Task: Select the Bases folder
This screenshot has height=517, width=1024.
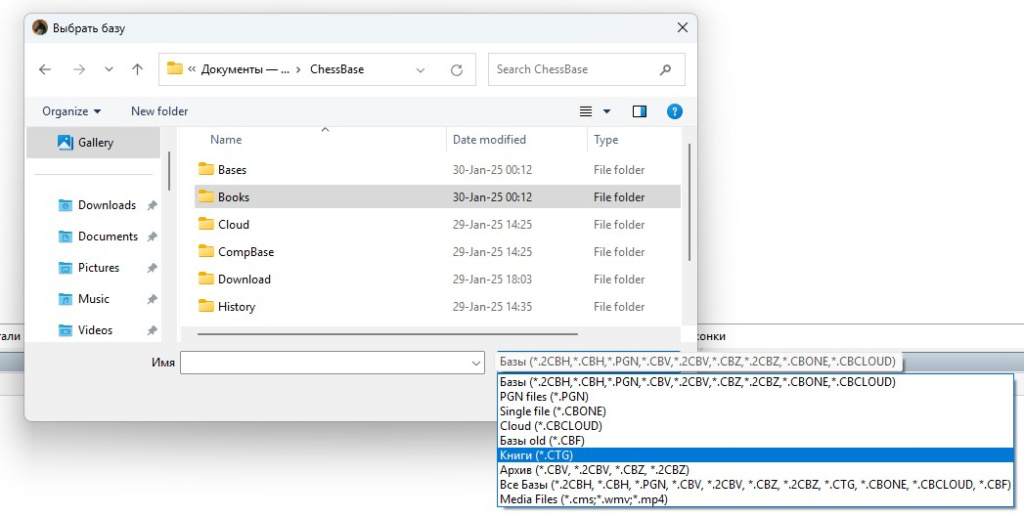Action: (438, 170)
